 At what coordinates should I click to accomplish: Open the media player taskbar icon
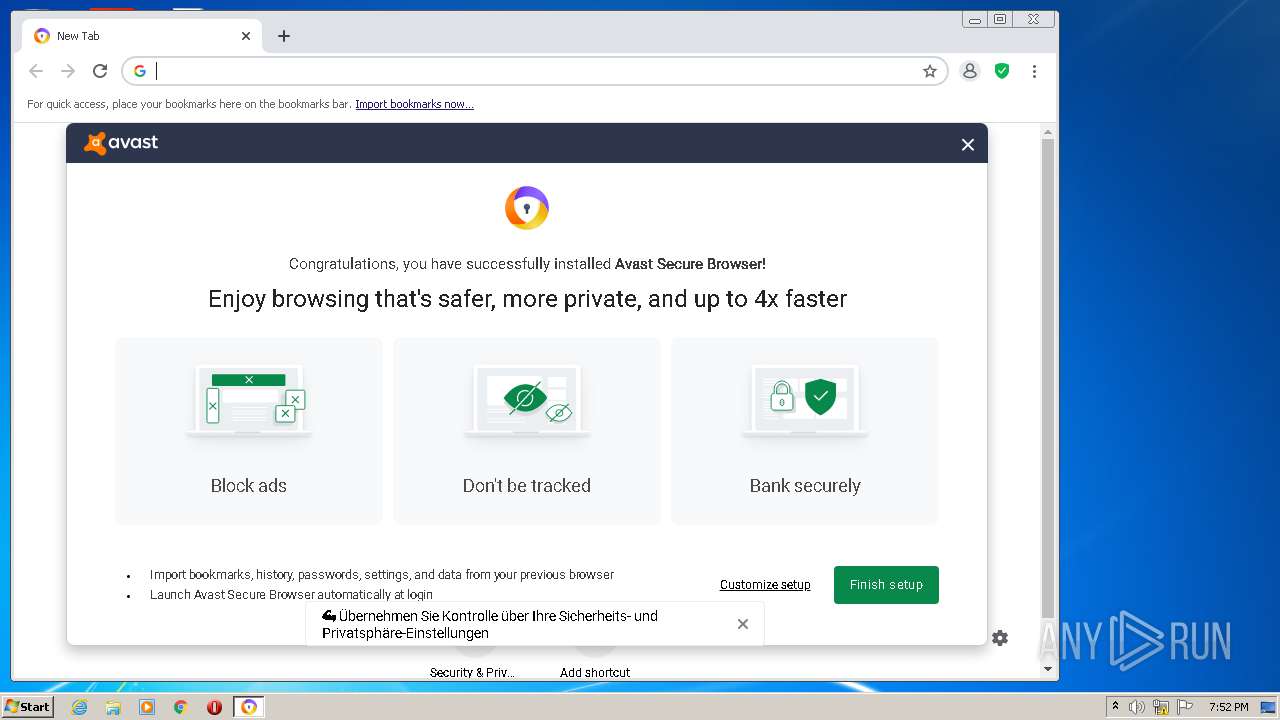click(147, 707)
